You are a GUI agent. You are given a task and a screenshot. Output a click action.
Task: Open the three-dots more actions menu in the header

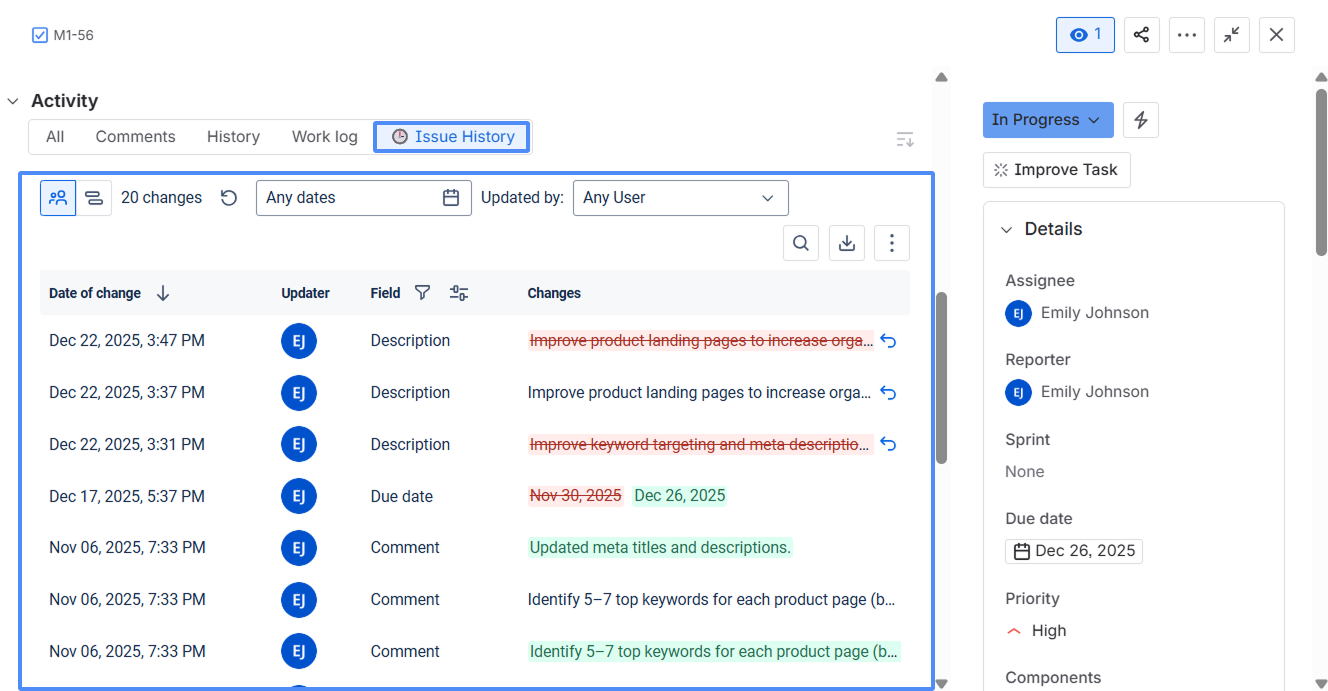[x=1187, y=35]
